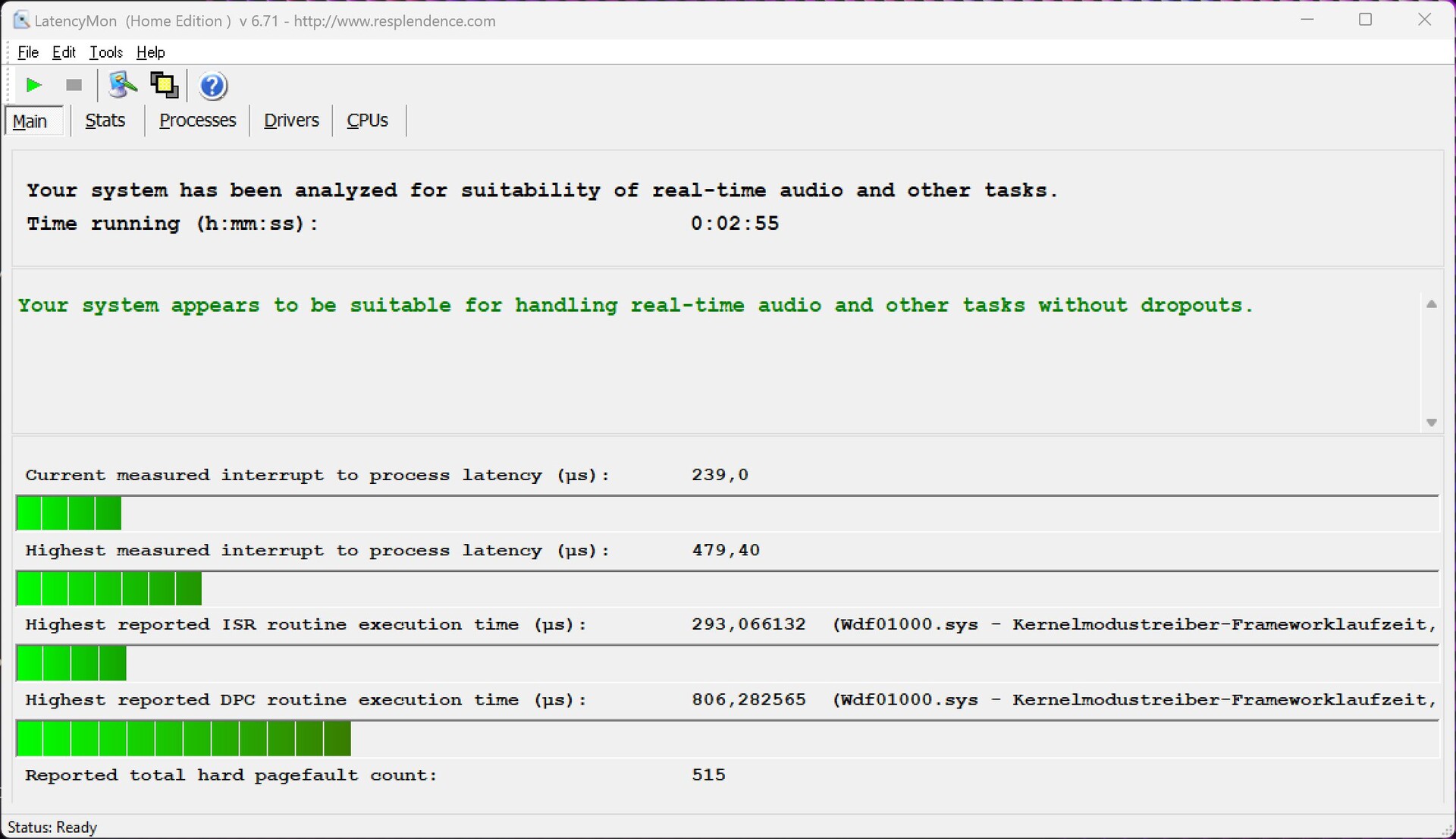Click the 'Time running (h:mm:ss):' label

(173, 224)
